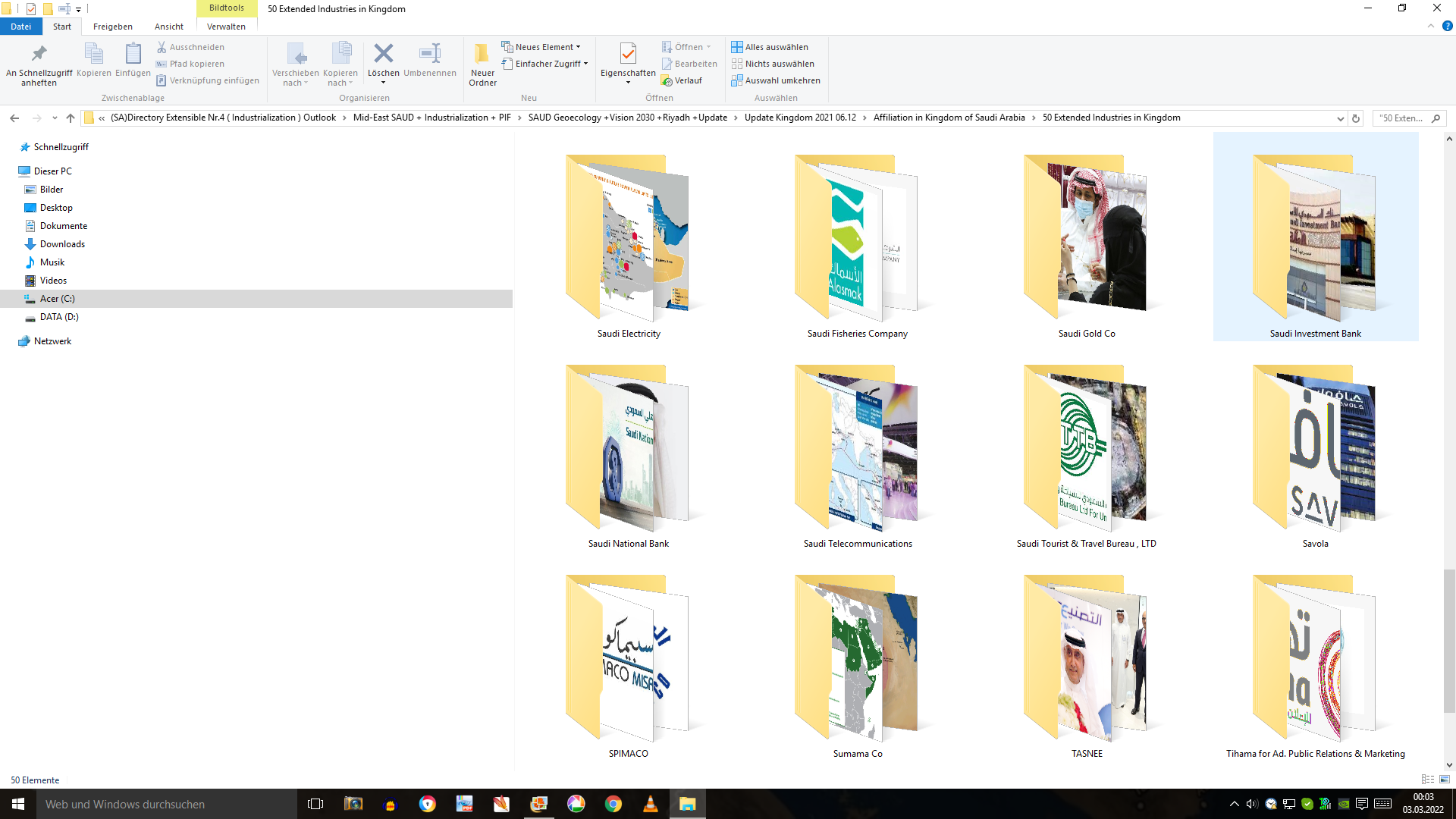Show hidden system tray icons chevron

coord(1235,804)
